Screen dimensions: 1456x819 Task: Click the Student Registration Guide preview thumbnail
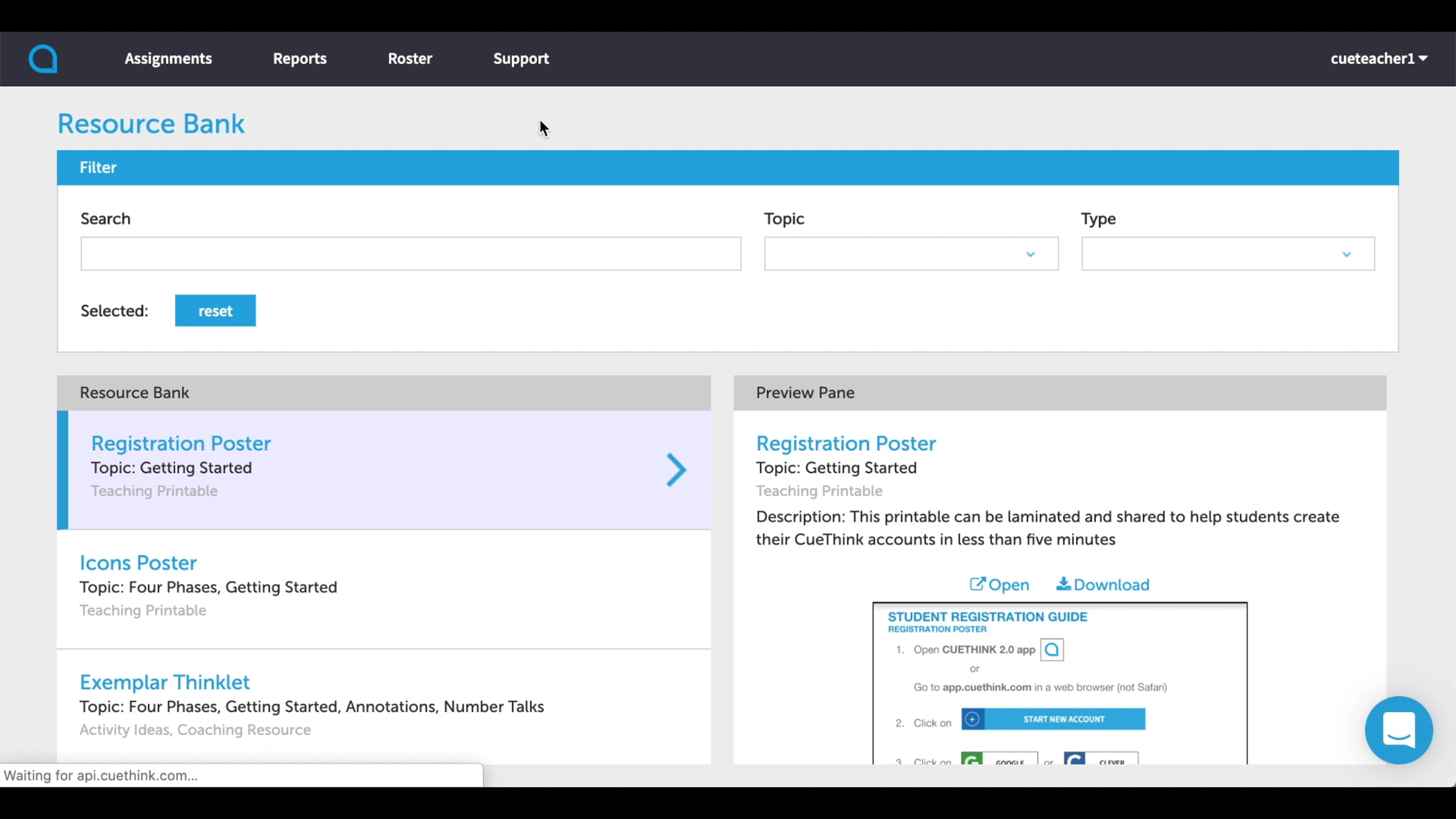tap(1059, 683)
